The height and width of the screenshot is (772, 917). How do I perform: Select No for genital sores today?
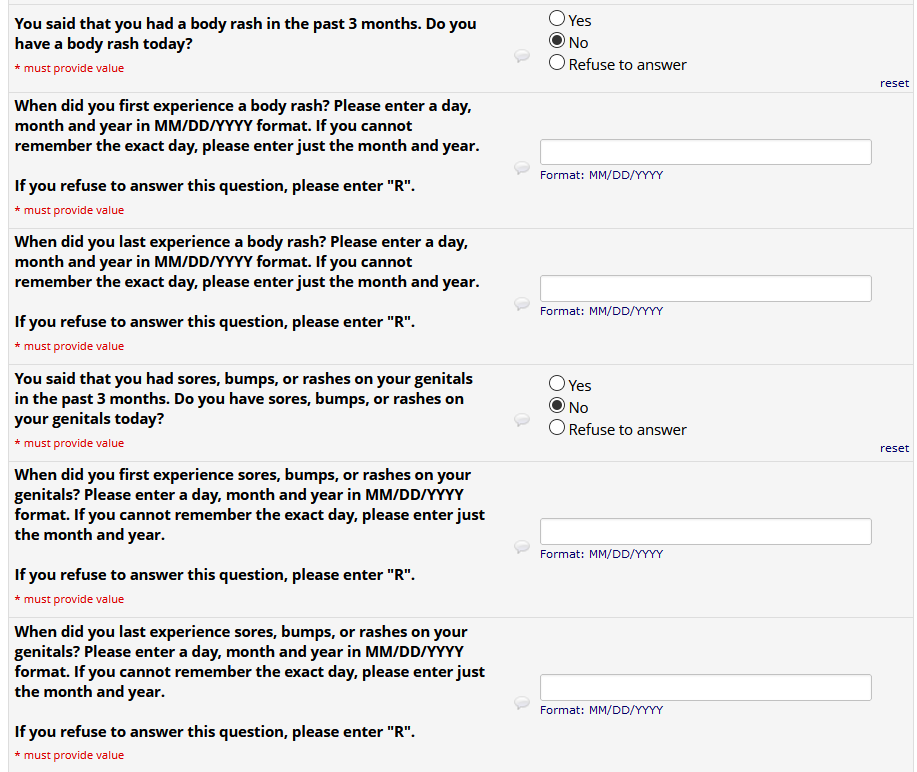[557, 407]
